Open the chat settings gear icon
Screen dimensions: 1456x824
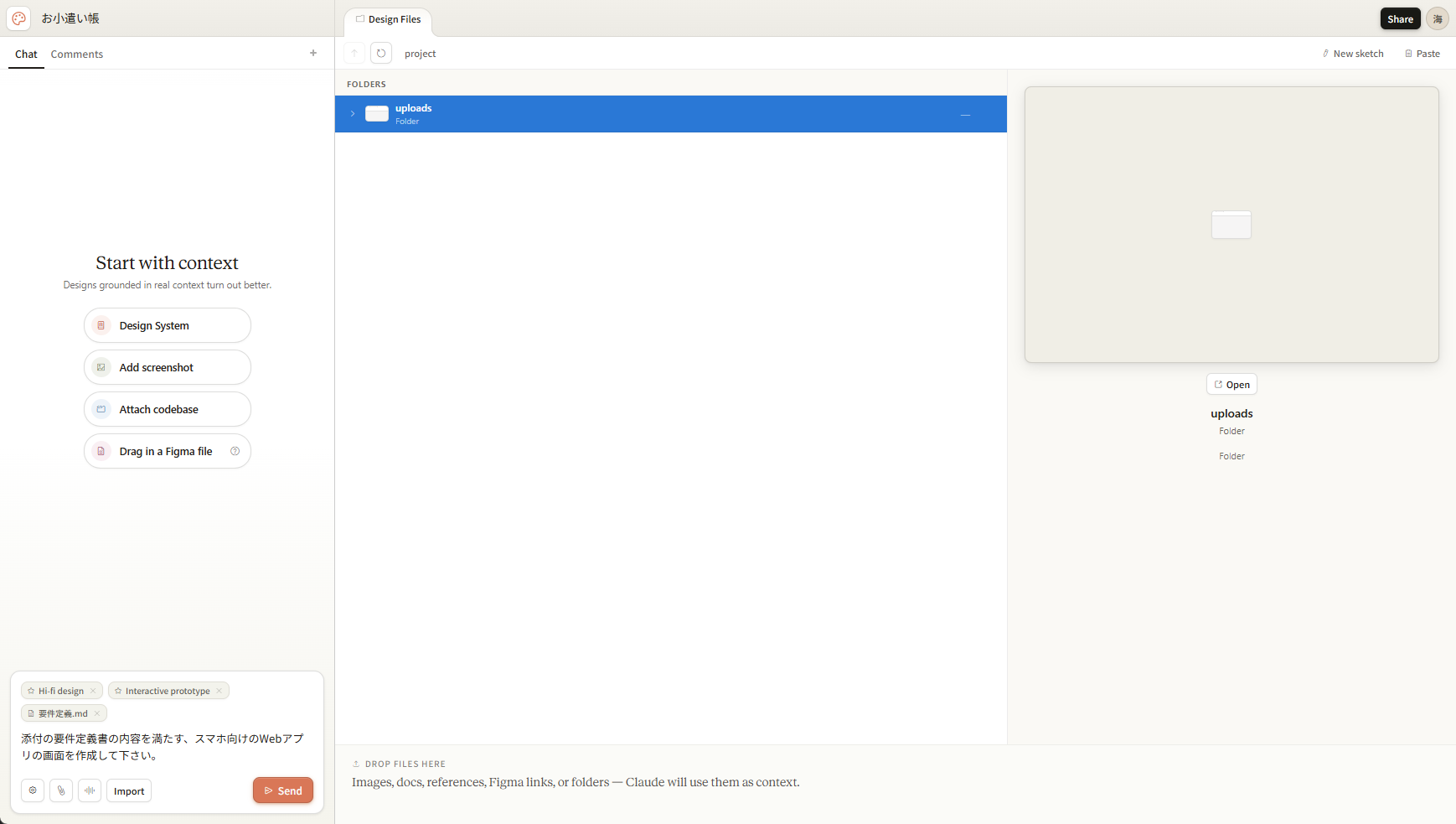(x=33, y=790)
